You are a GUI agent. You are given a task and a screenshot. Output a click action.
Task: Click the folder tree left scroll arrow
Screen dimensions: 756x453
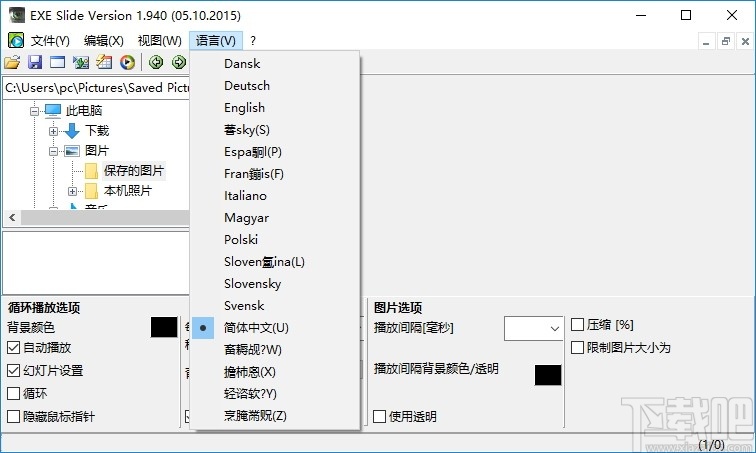(x=12, y=218)
